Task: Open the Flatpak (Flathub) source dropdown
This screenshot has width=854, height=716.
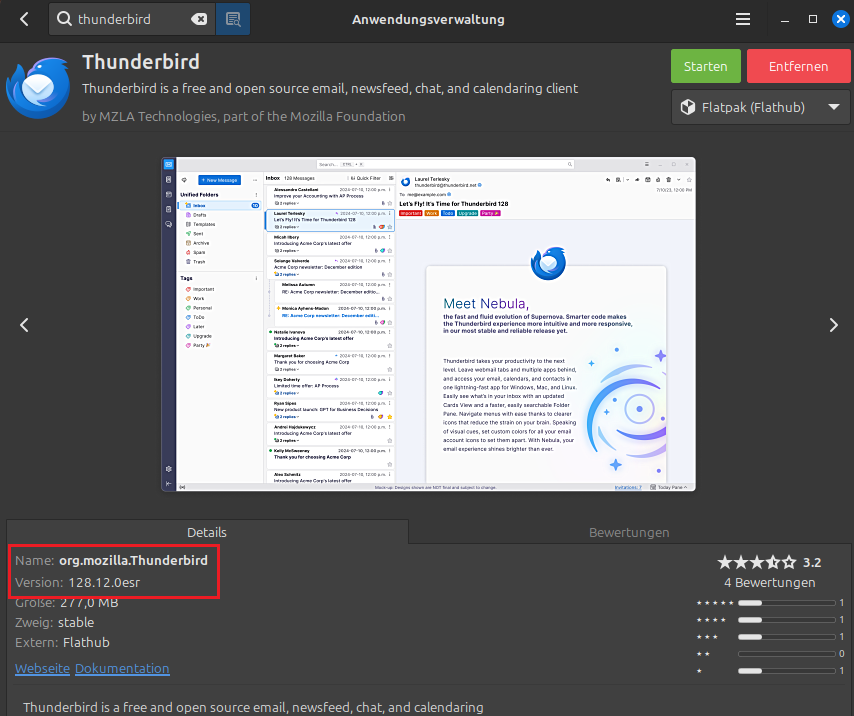Action: (760, 107)
